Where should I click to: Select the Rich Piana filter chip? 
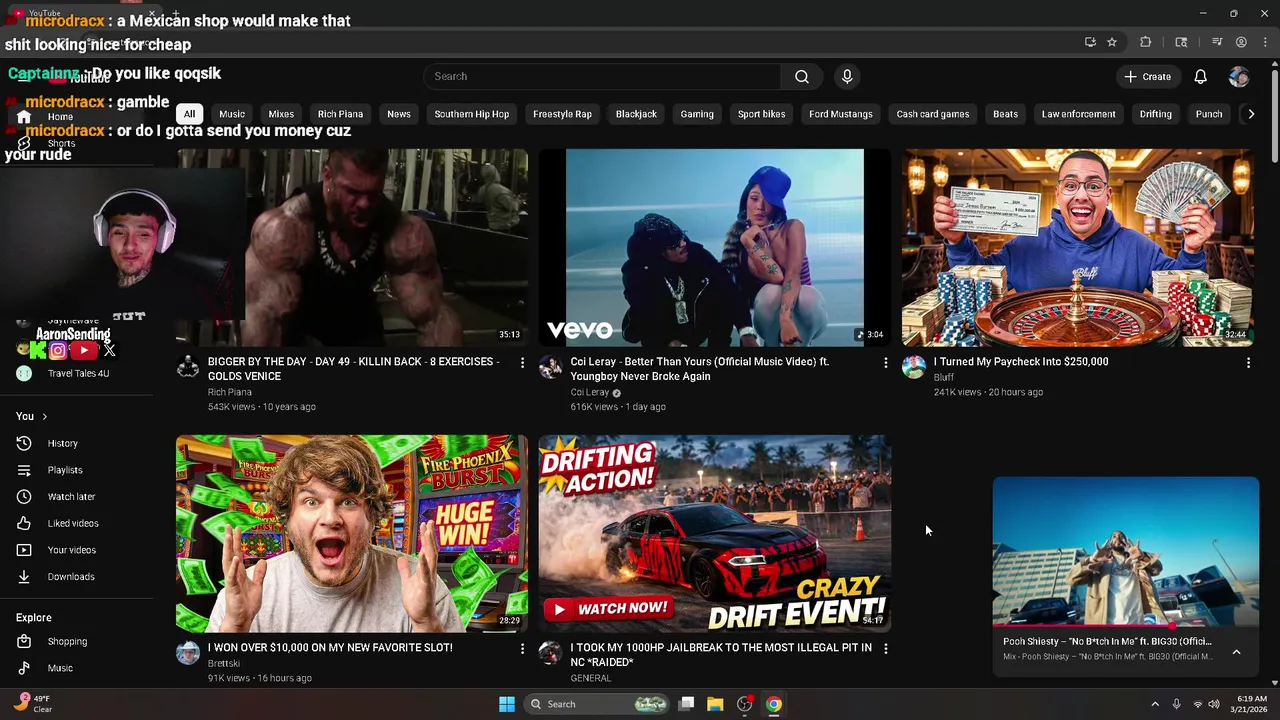340,114
